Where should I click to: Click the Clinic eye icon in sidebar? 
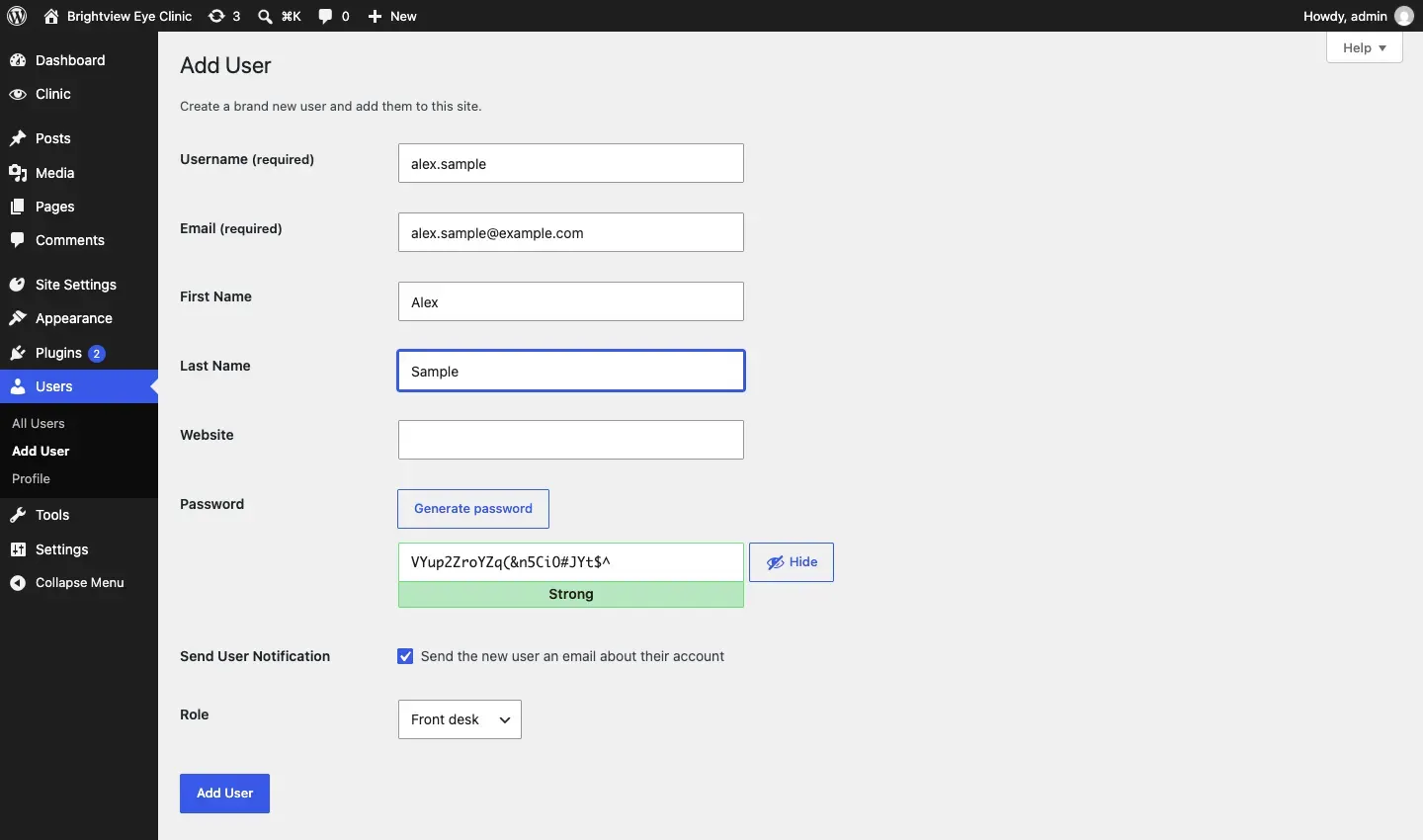tap(18, 94)
